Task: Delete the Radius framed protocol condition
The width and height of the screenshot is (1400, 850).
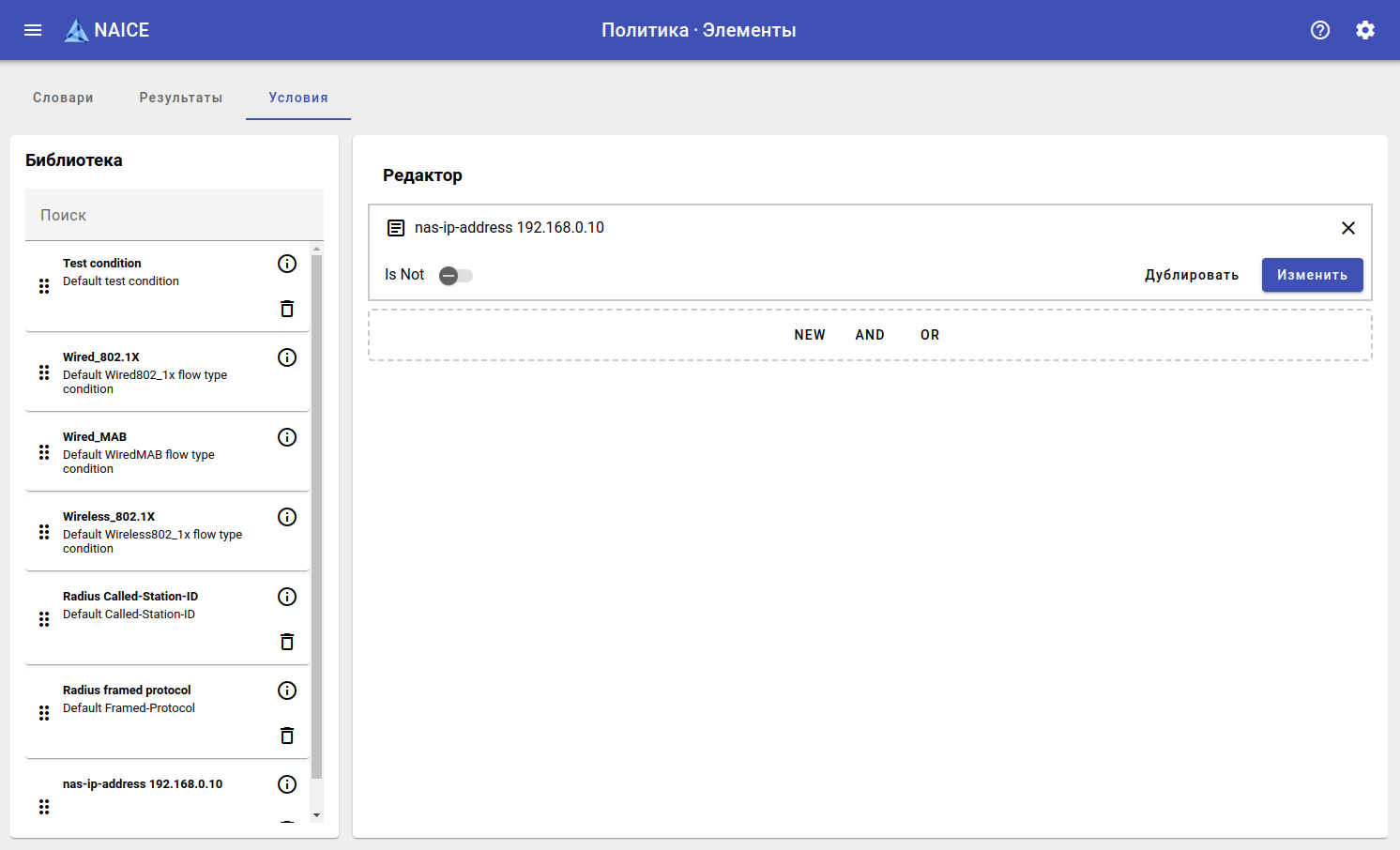Action: (287, 736)
